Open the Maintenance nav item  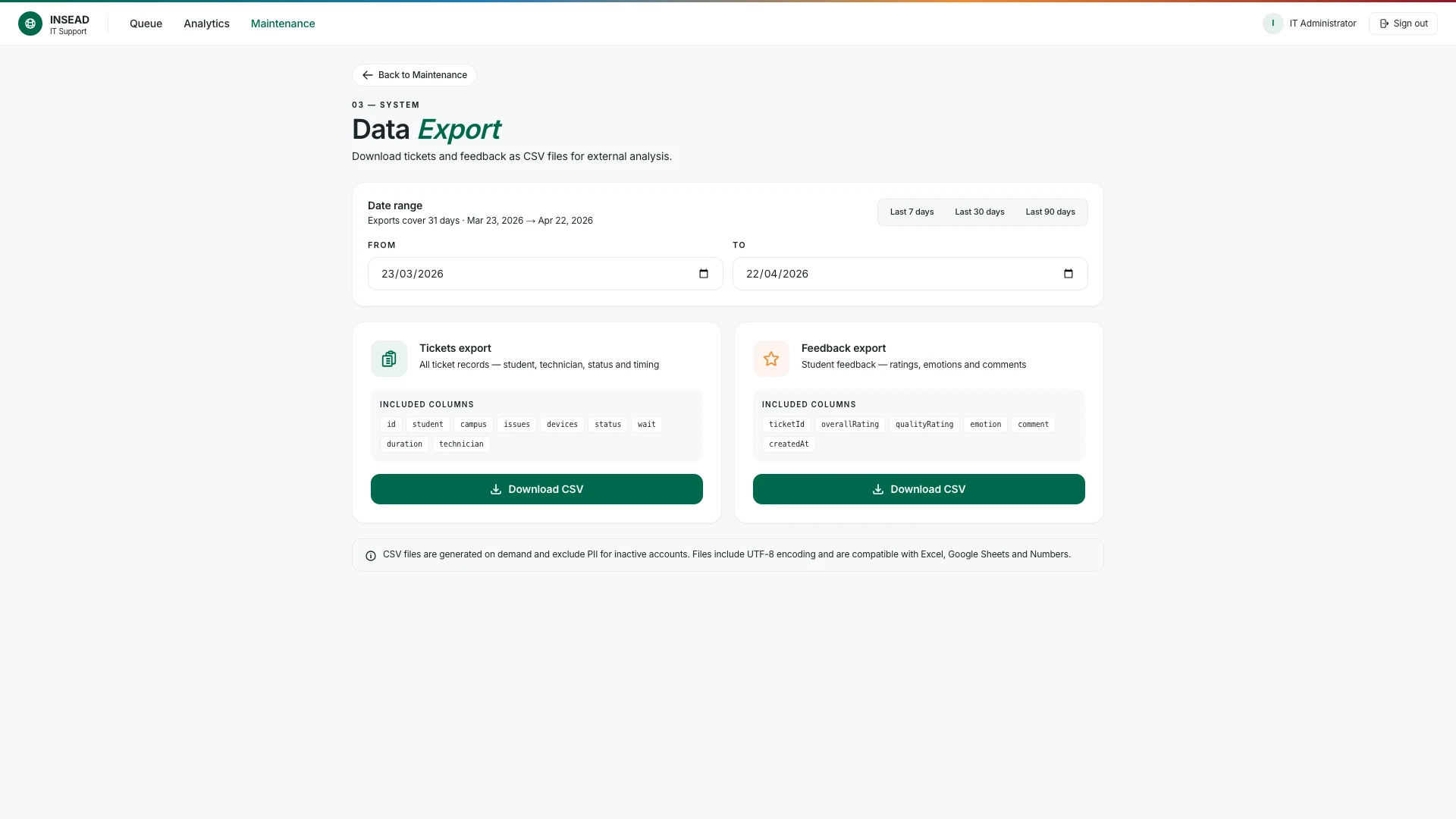click(x=283, y=24)
